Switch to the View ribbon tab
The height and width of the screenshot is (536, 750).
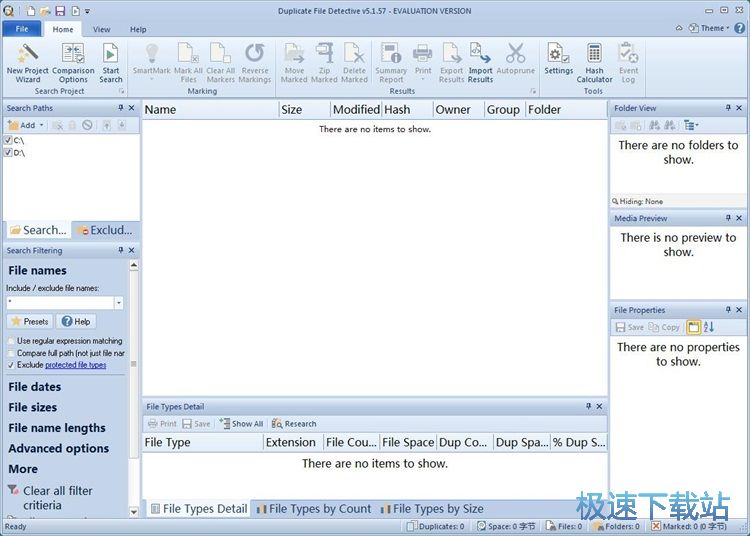pos(101,29)
